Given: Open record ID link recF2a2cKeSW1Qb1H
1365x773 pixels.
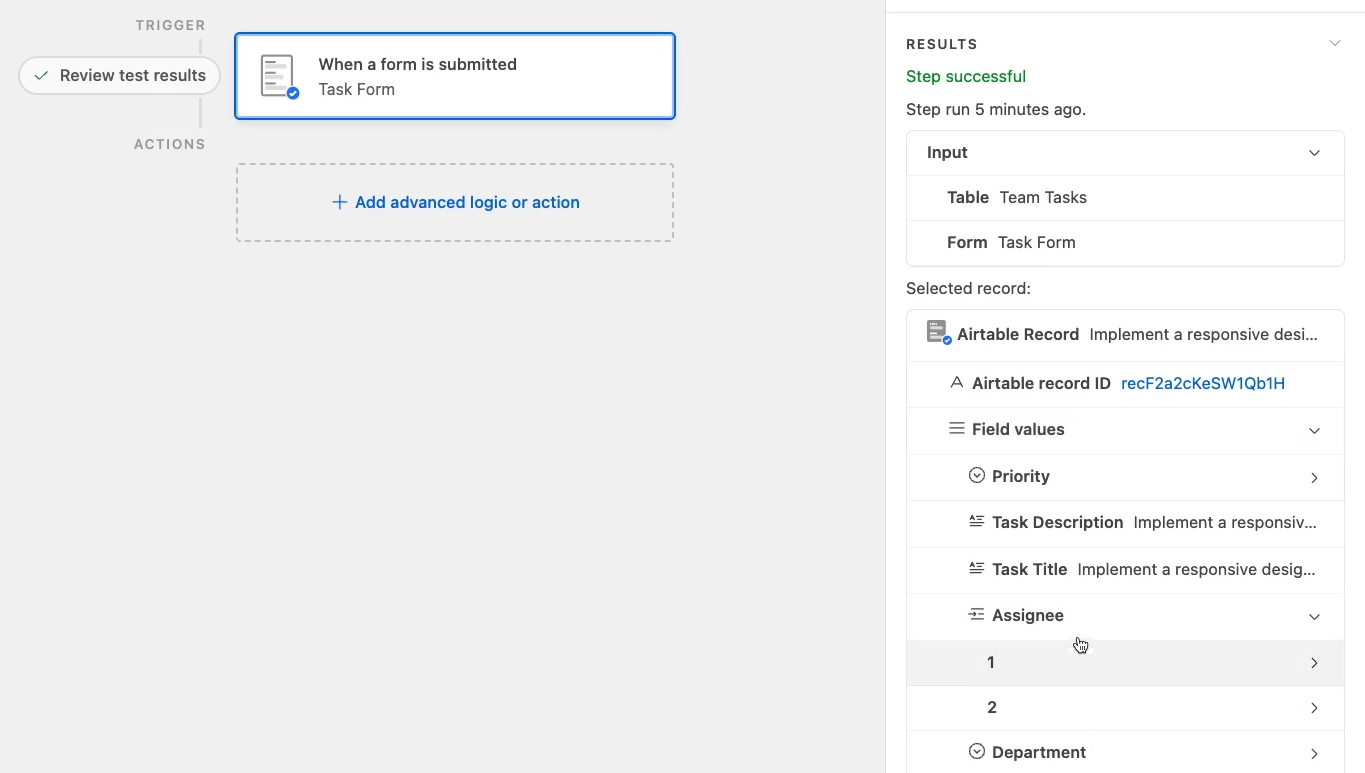Looking at the screenshot, I should (x=1203, y=383).
